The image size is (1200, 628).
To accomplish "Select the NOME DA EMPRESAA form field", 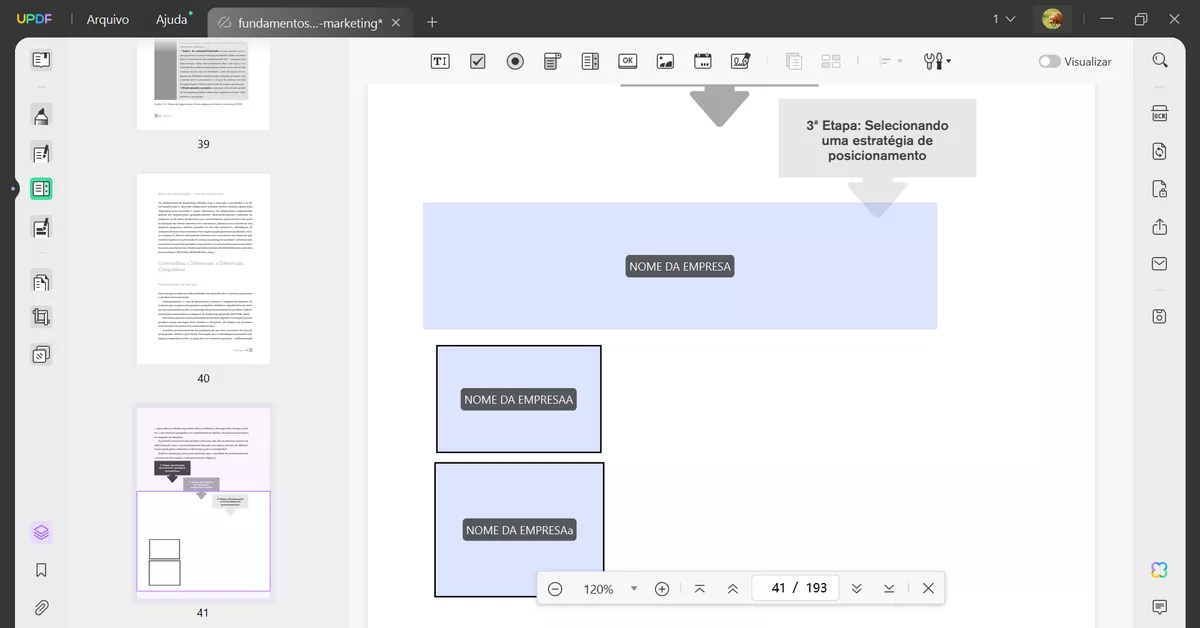I will (x=519, y=399).
